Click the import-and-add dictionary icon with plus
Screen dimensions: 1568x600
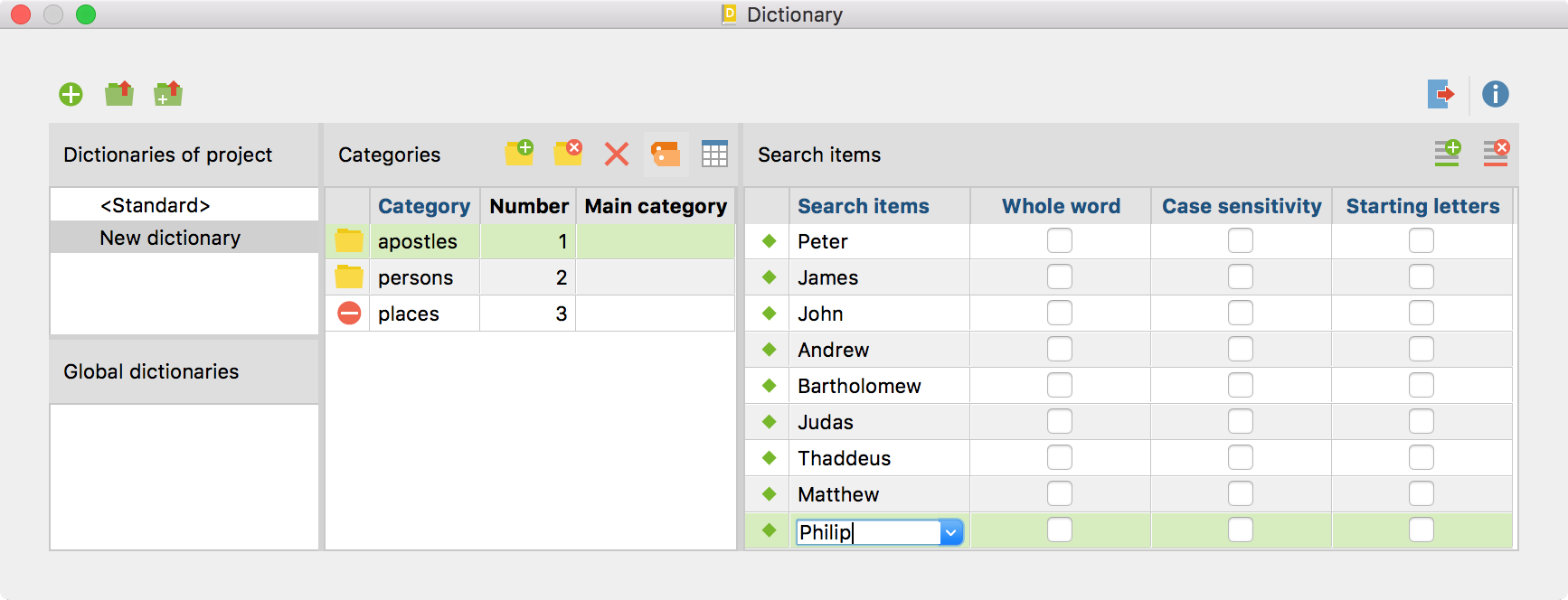pos(168,93)
